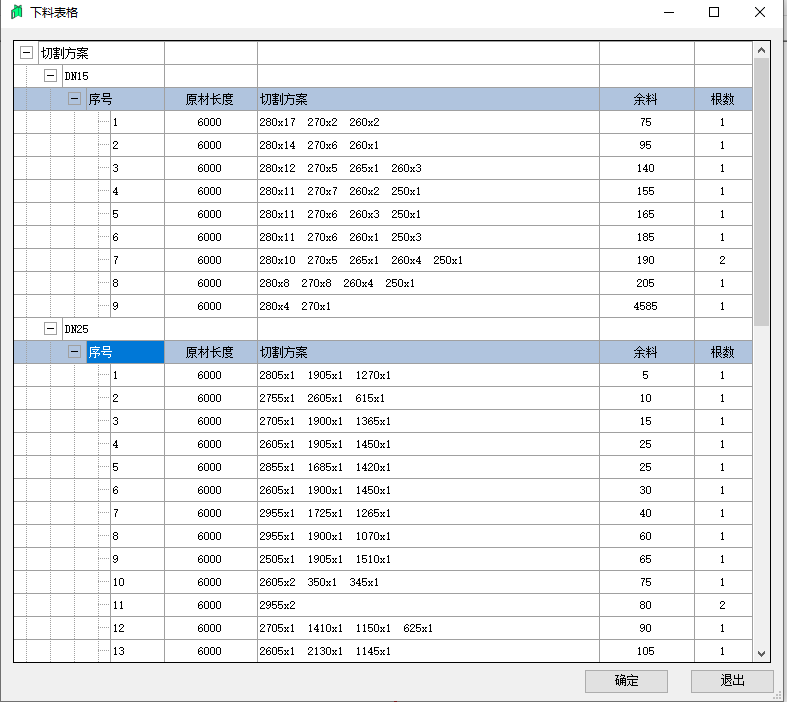Click the green app icon in title bar

point(16,13)
